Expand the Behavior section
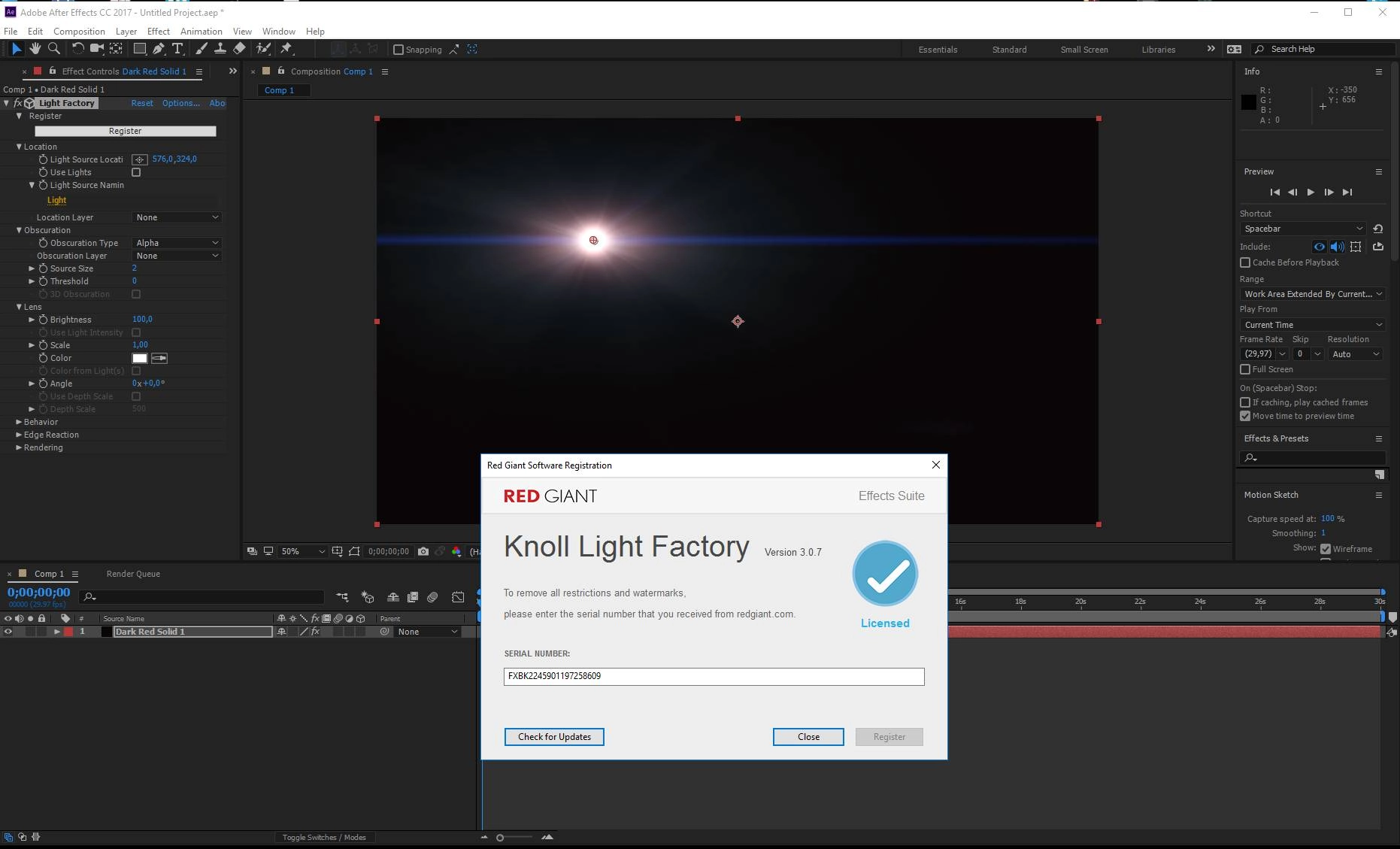1400x849 pixels. tap(19, 422)
